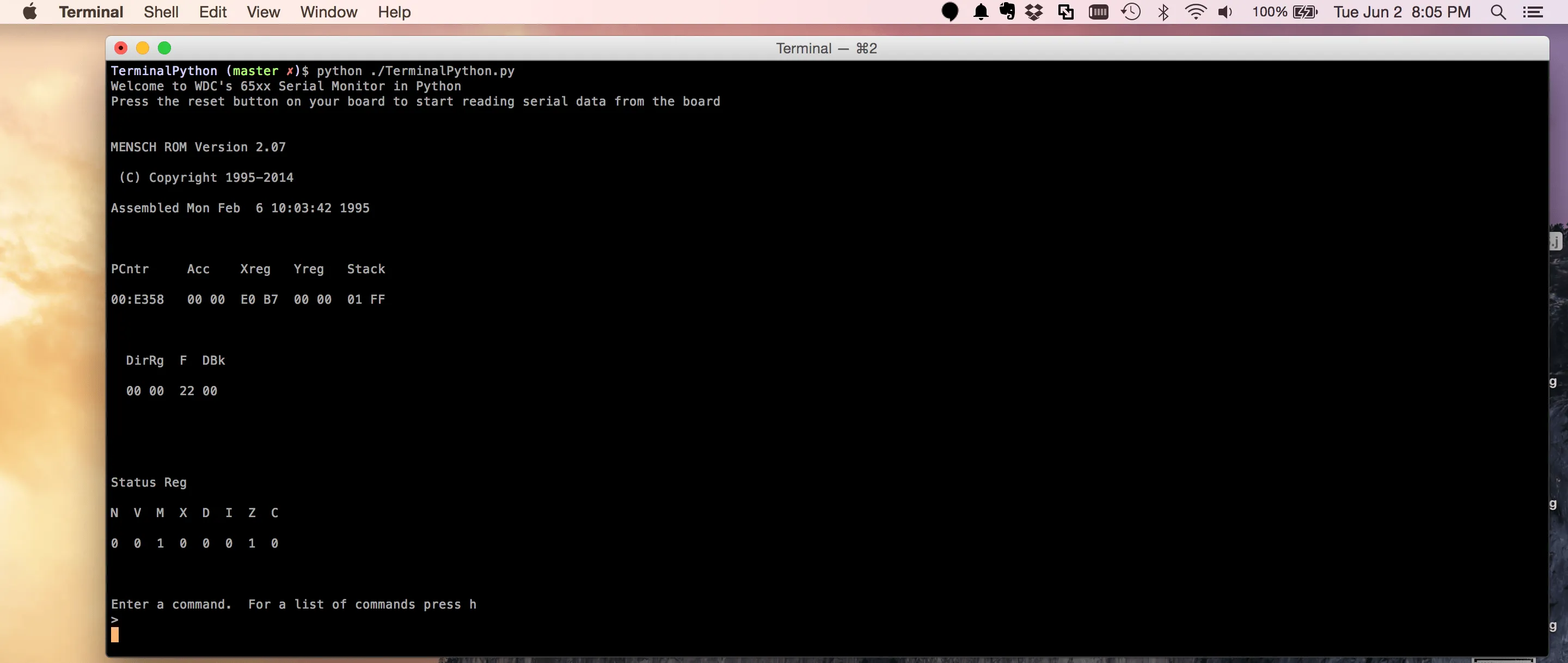Image resolution: width=1568 pixels, height=663 pixels.
Task: Open Notification Center list icon
Action: click(x=1532, y=12)
